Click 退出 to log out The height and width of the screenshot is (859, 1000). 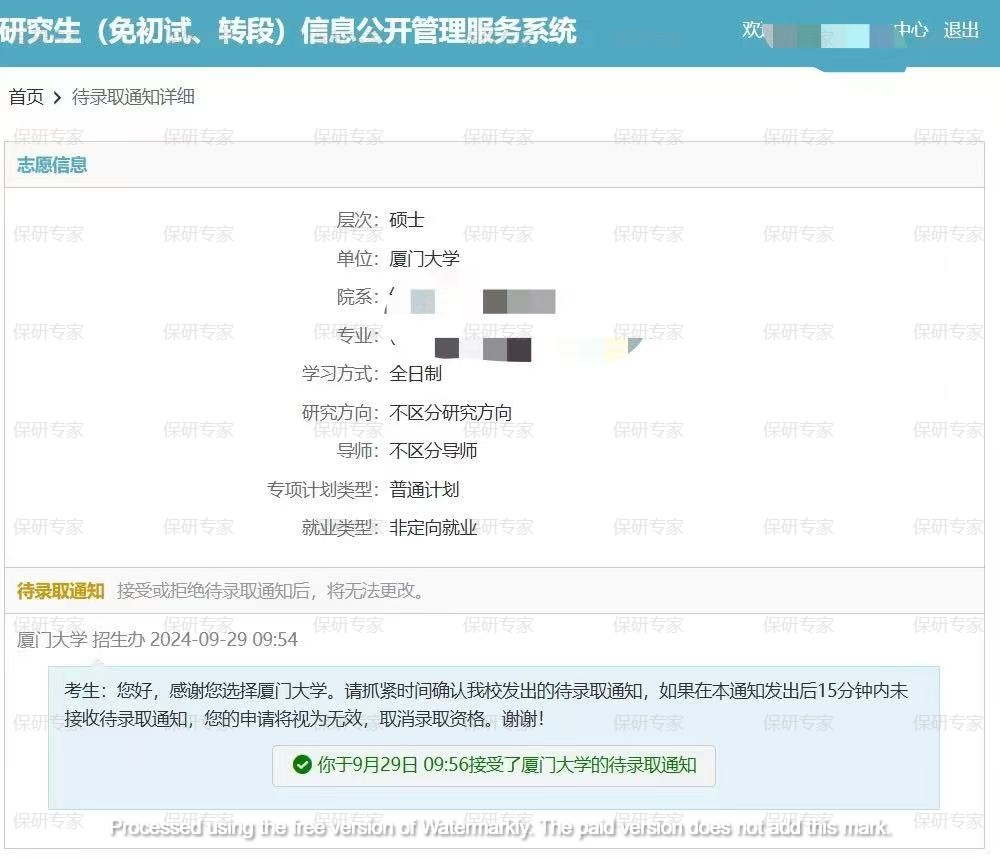coord(962,30)
